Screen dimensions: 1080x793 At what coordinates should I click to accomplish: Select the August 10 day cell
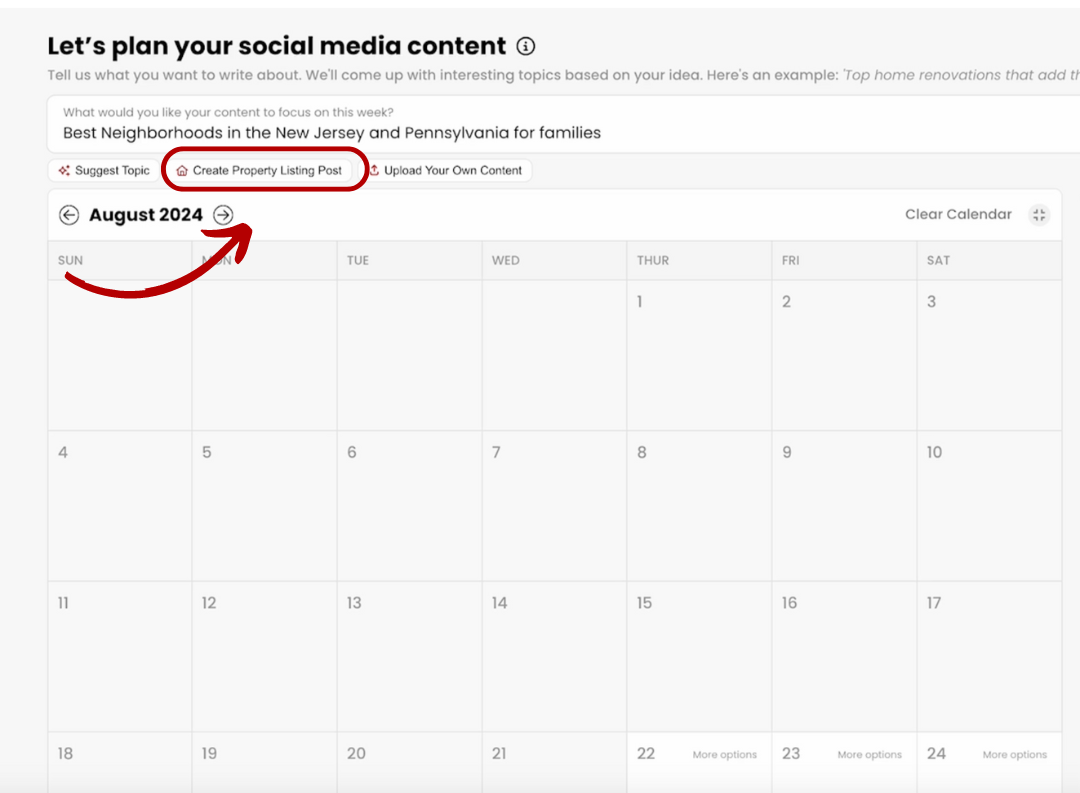[x=989, y=506]
